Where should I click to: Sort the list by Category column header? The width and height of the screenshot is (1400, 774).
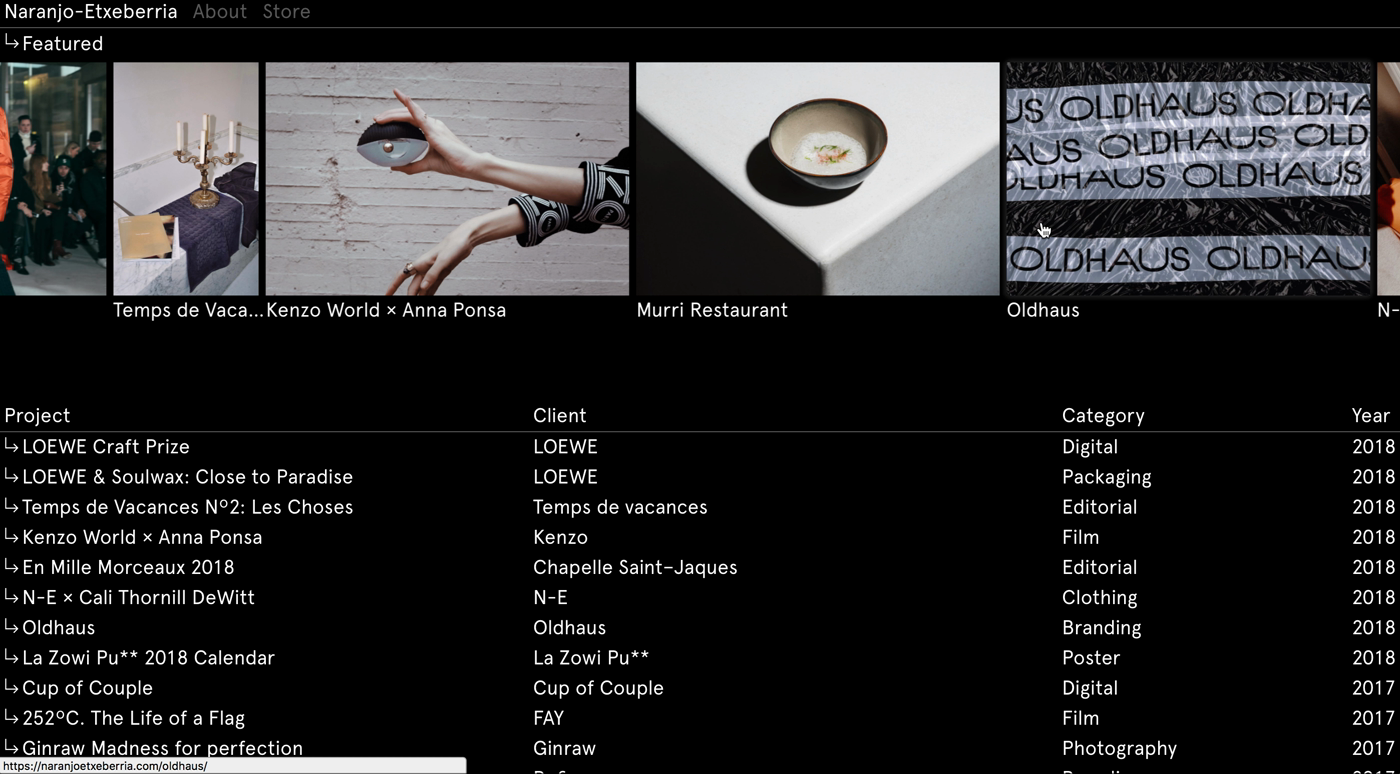1103,416
